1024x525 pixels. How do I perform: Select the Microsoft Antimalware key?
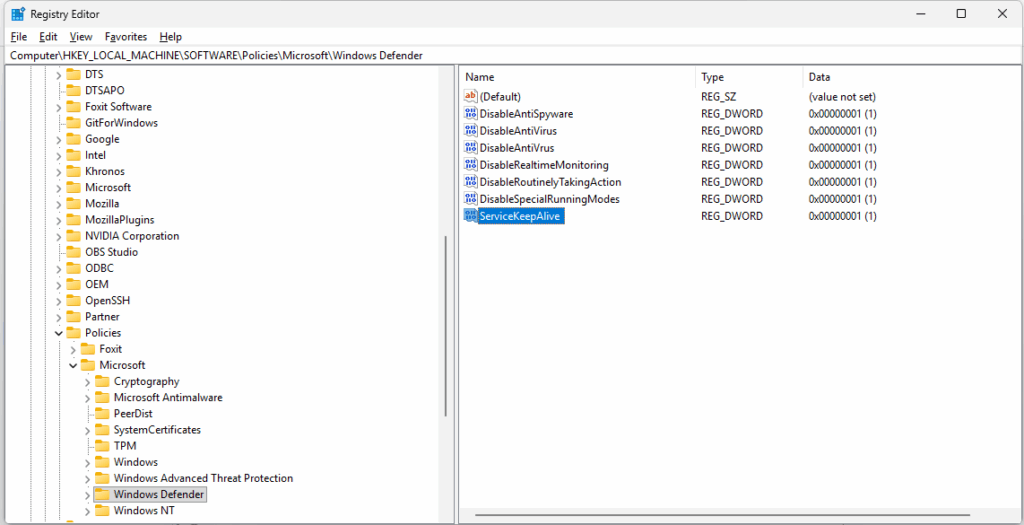click(167, 398)
